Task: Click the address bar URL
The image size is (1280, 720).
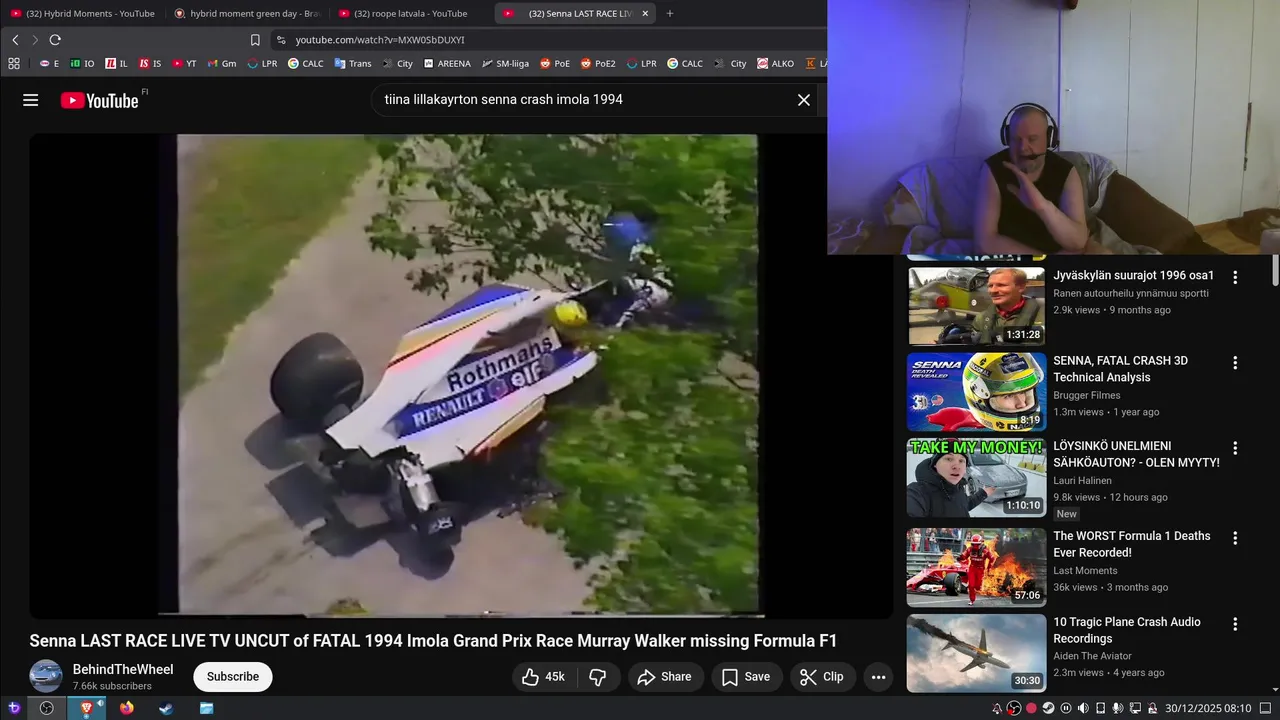Action: tap(380, 40)
